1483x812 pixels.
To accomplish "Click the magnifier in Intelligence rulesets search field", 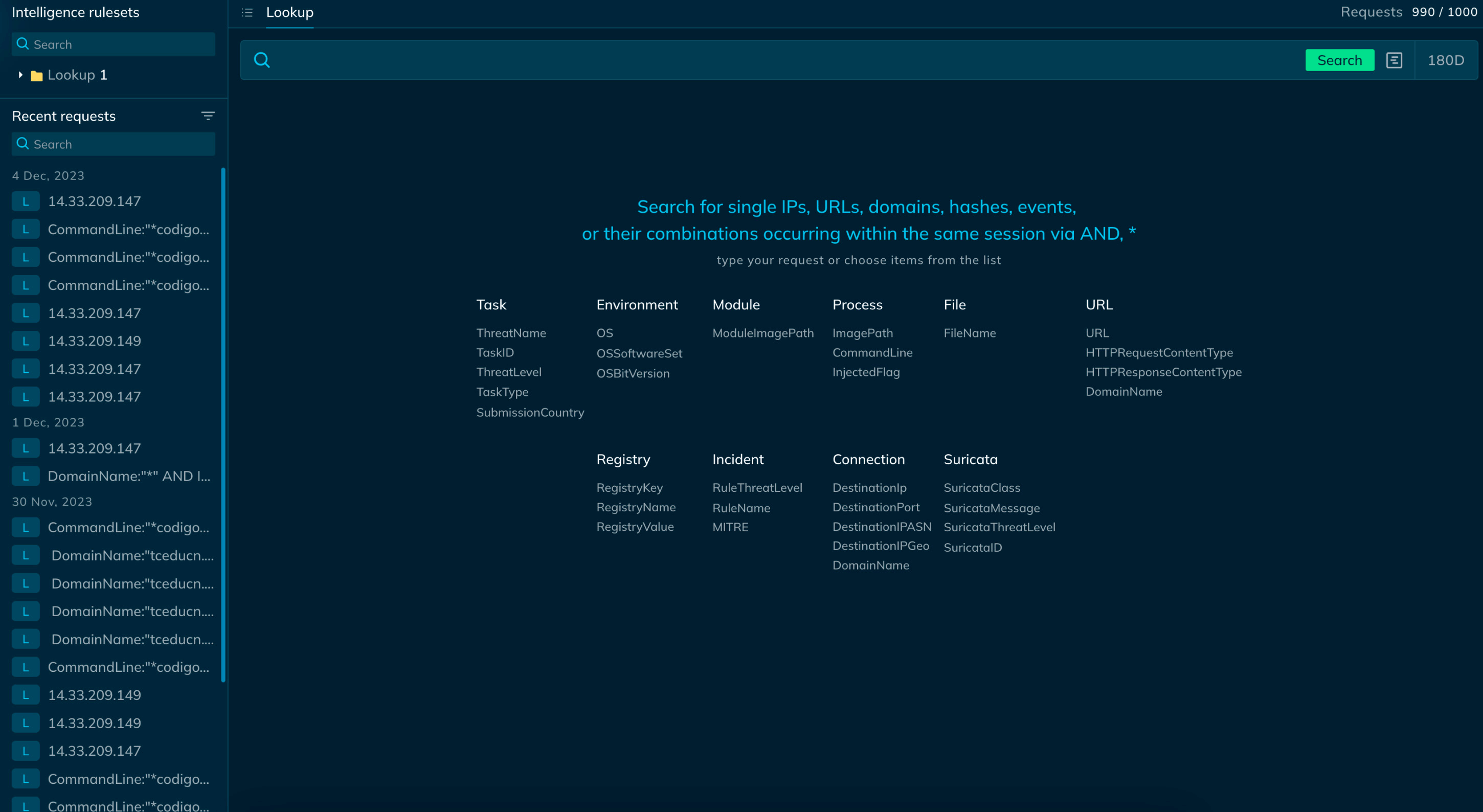I will [23, 44].
